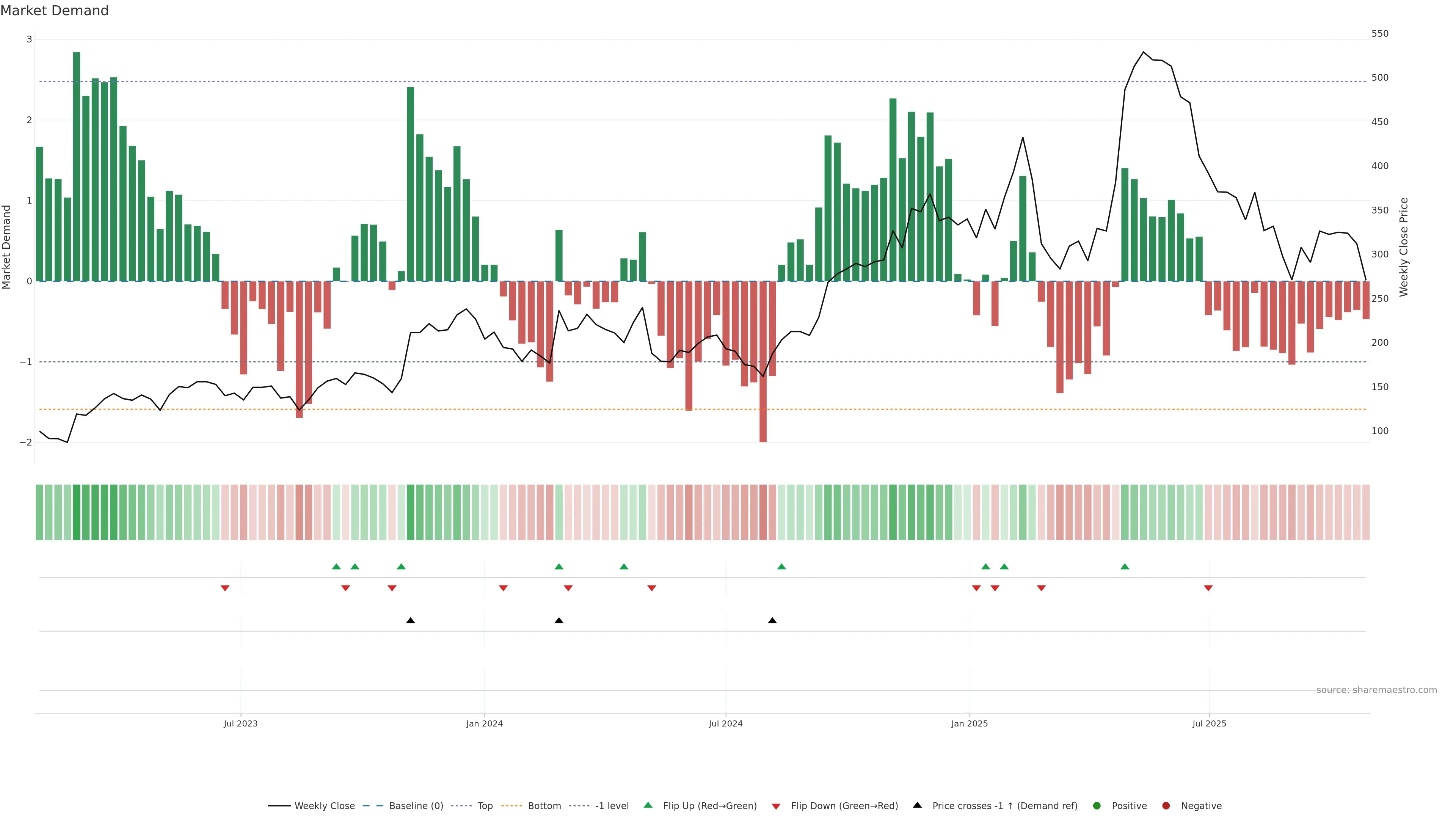Screen dimensions: 1456x819
Task: Click the Jul 2024 x-axis label
Action: click(726, 723)
